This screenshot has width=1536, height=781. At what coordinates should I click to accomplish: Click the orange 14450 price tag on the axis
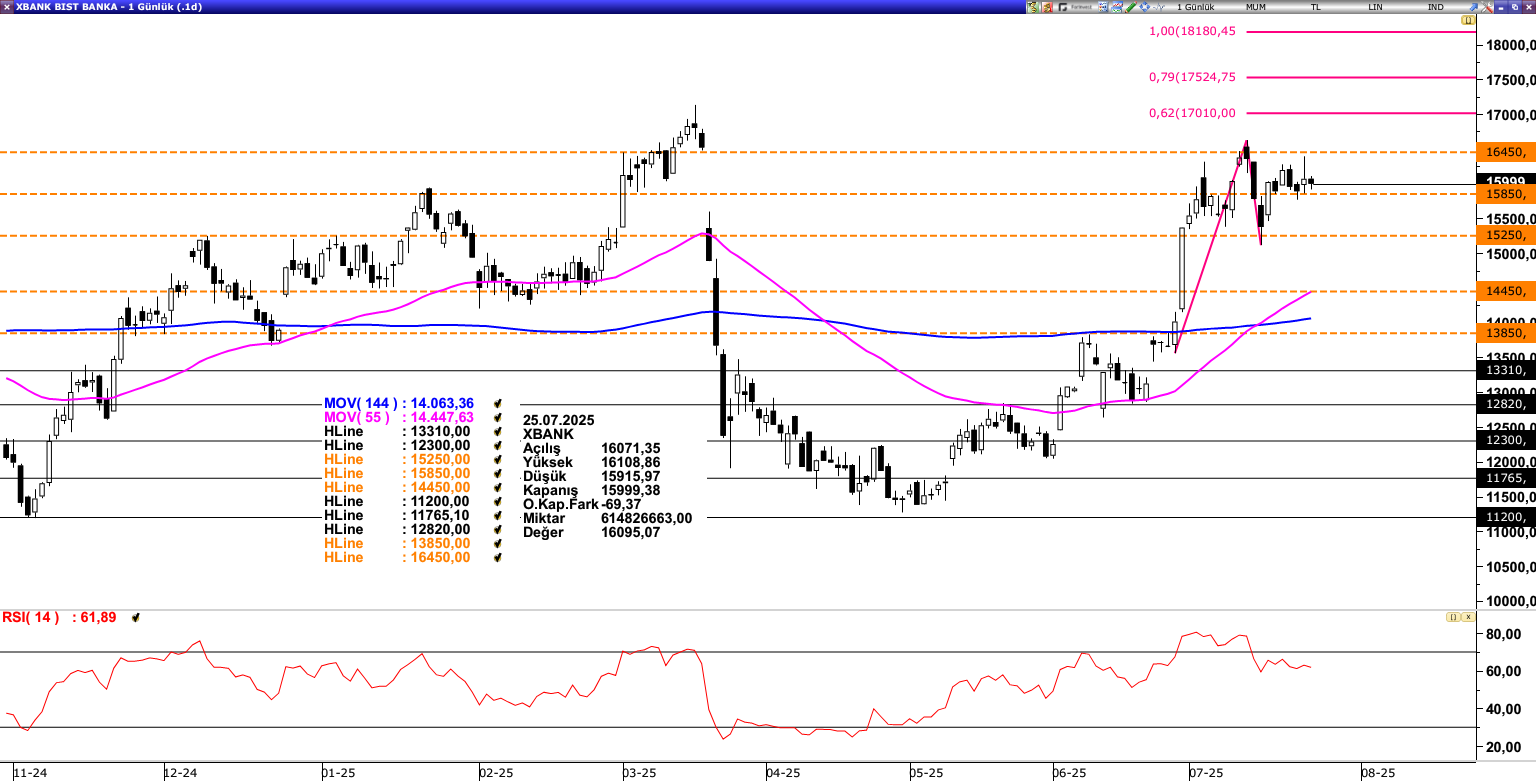pyautogui.click(x=1506, y=291)
